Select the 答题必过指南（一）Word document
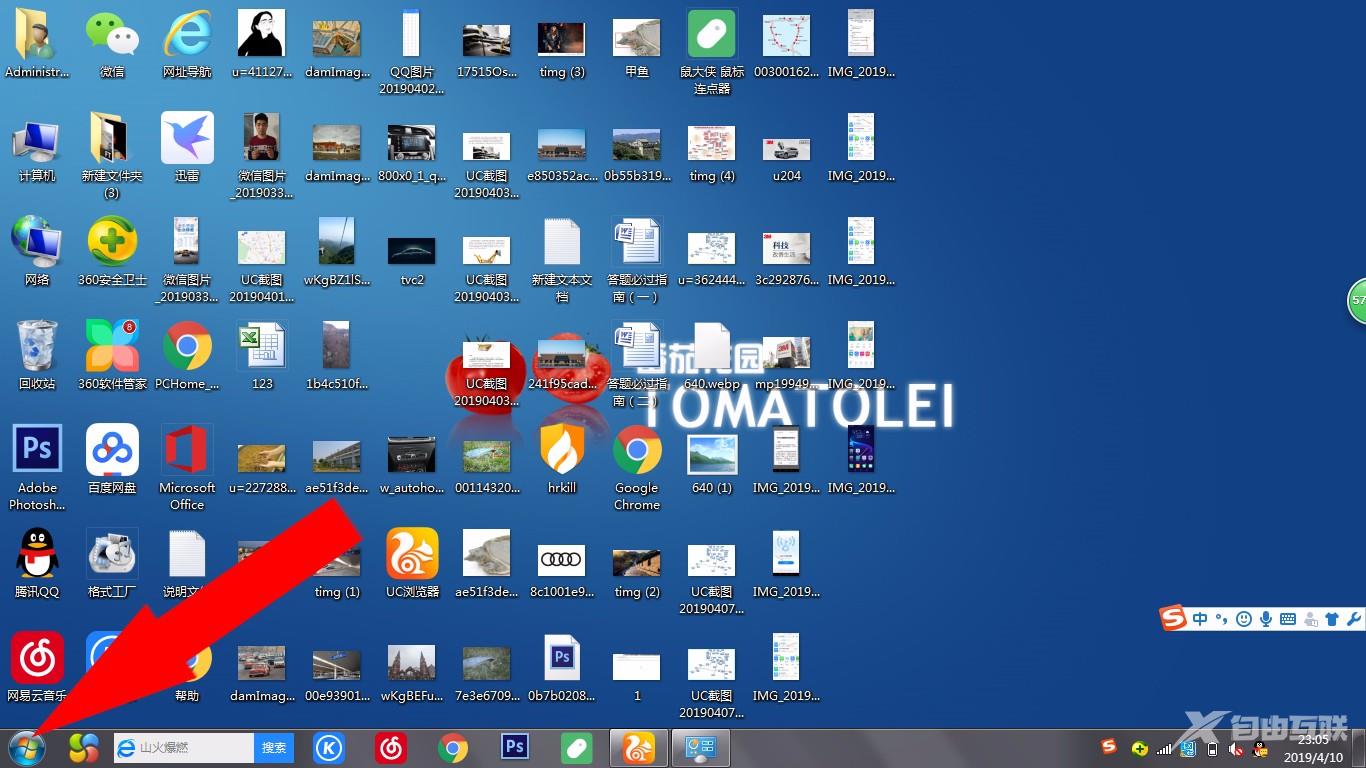Viewport: 1366px width, 768px height. click(637, 260)
